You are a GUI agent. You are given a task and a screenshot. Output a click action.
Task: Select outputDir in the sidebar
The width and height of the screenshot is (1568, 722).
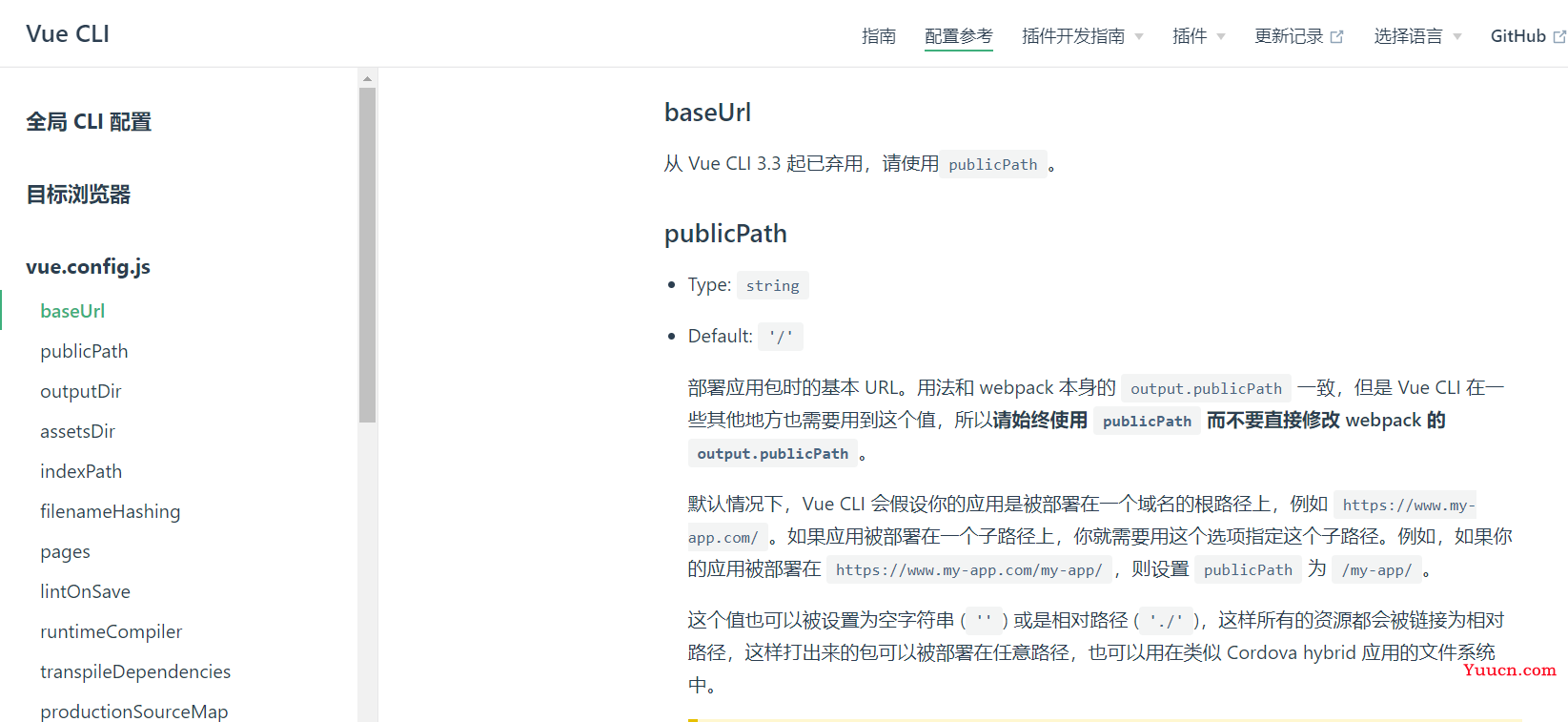pyautogui.click(x=81, y=391)
